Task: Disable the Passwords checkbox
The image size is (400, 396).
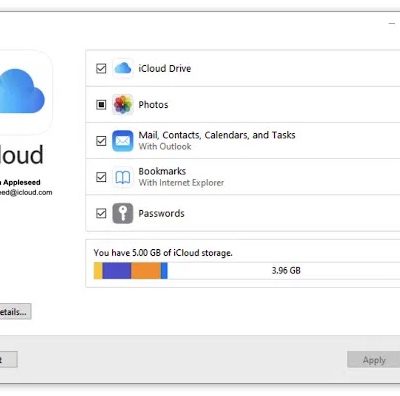Action: tap(101, 213)
